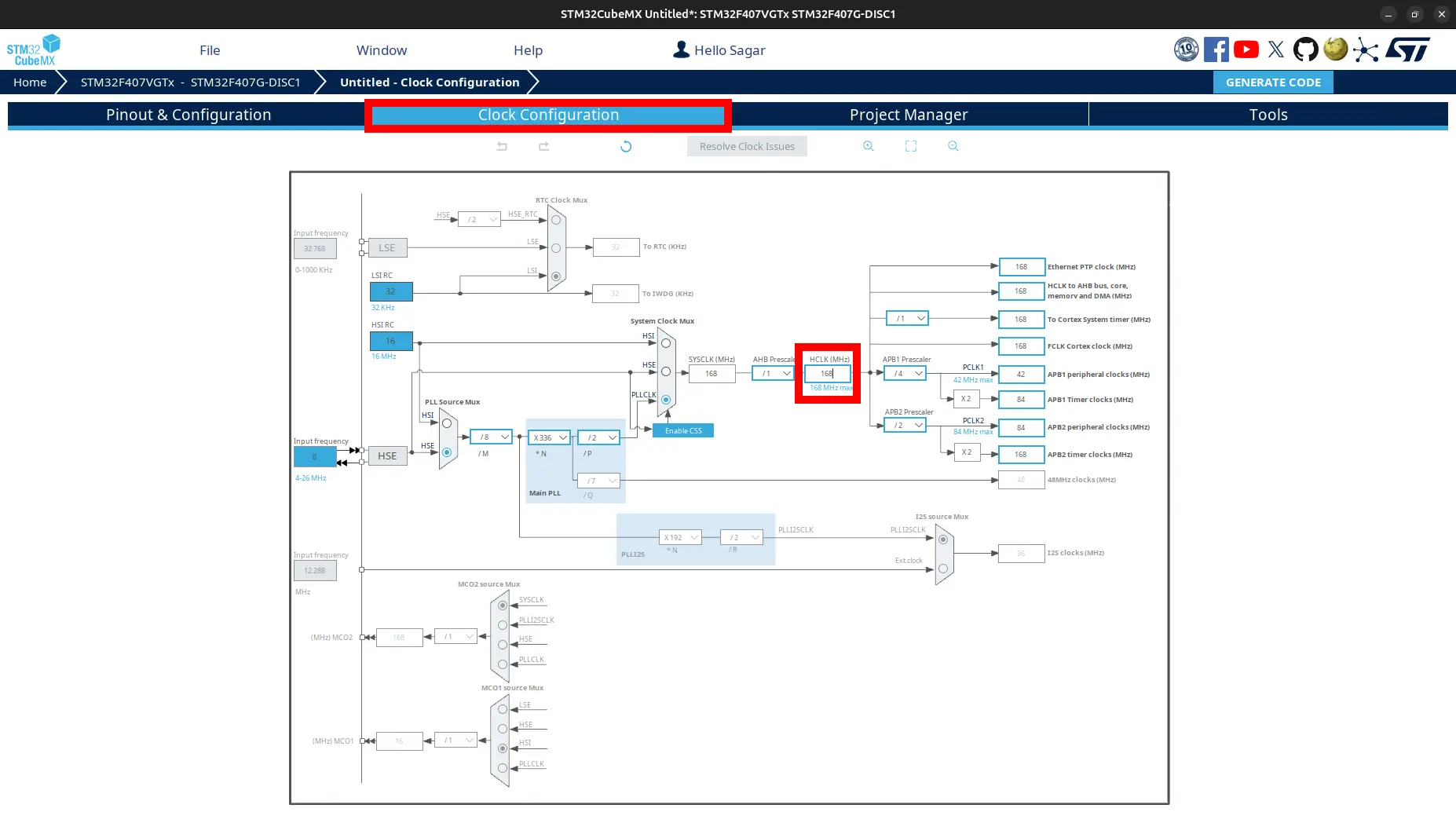Screen dimensions: 1456x823
Task: Open the File menu
Action: click(x=210, y=50)
